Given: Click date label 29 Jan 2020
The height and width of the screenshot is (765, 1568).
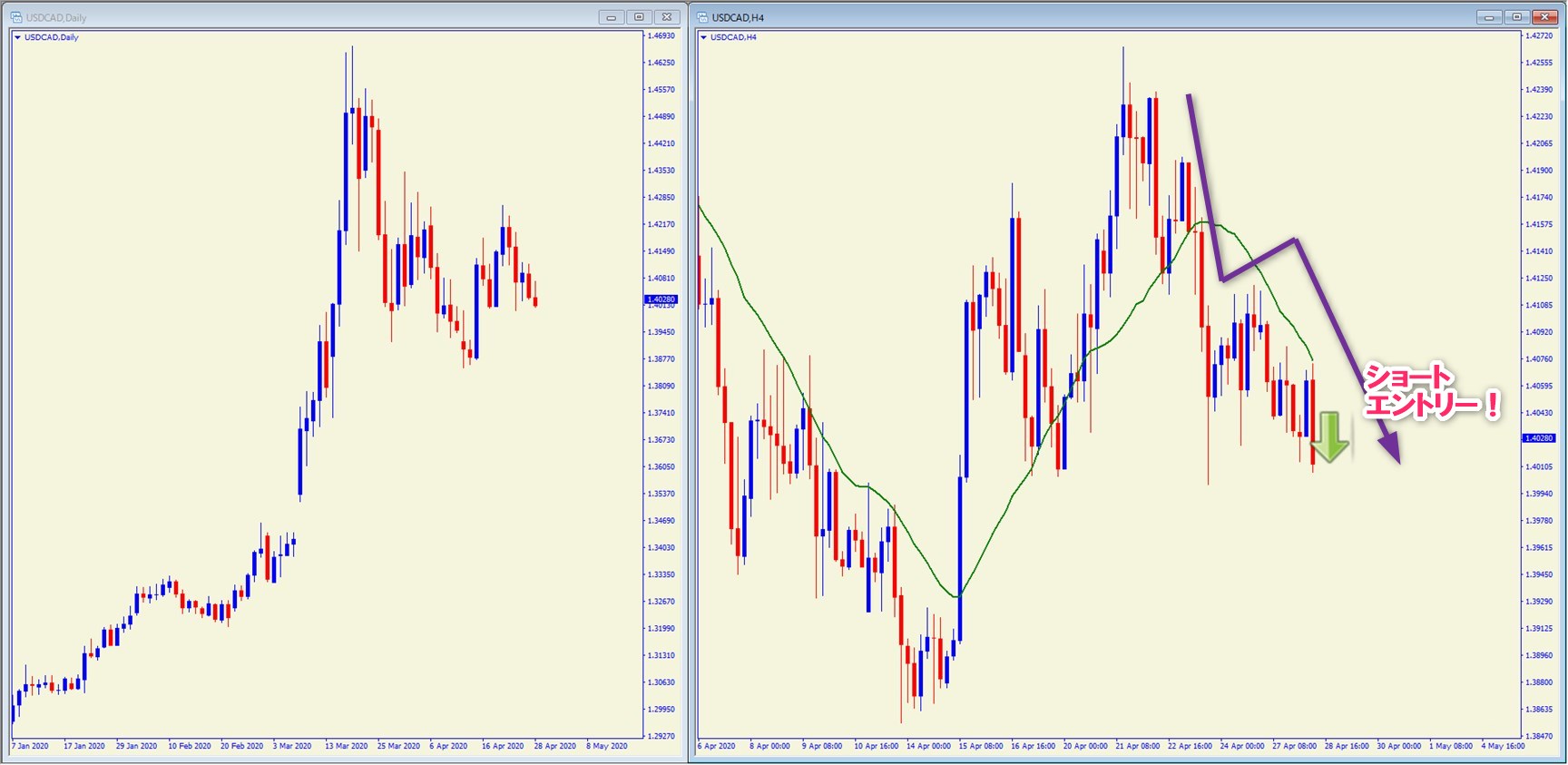Looking at the screenshot, I should 136,746.
